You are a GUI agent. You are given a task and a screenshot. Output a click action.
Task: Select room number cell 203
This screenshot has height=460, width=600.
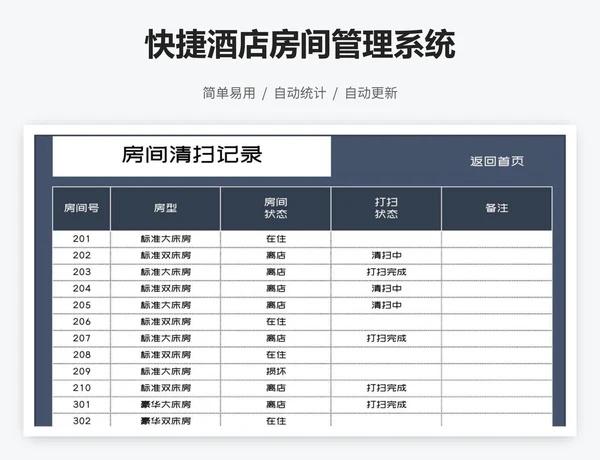click(82, 272)
